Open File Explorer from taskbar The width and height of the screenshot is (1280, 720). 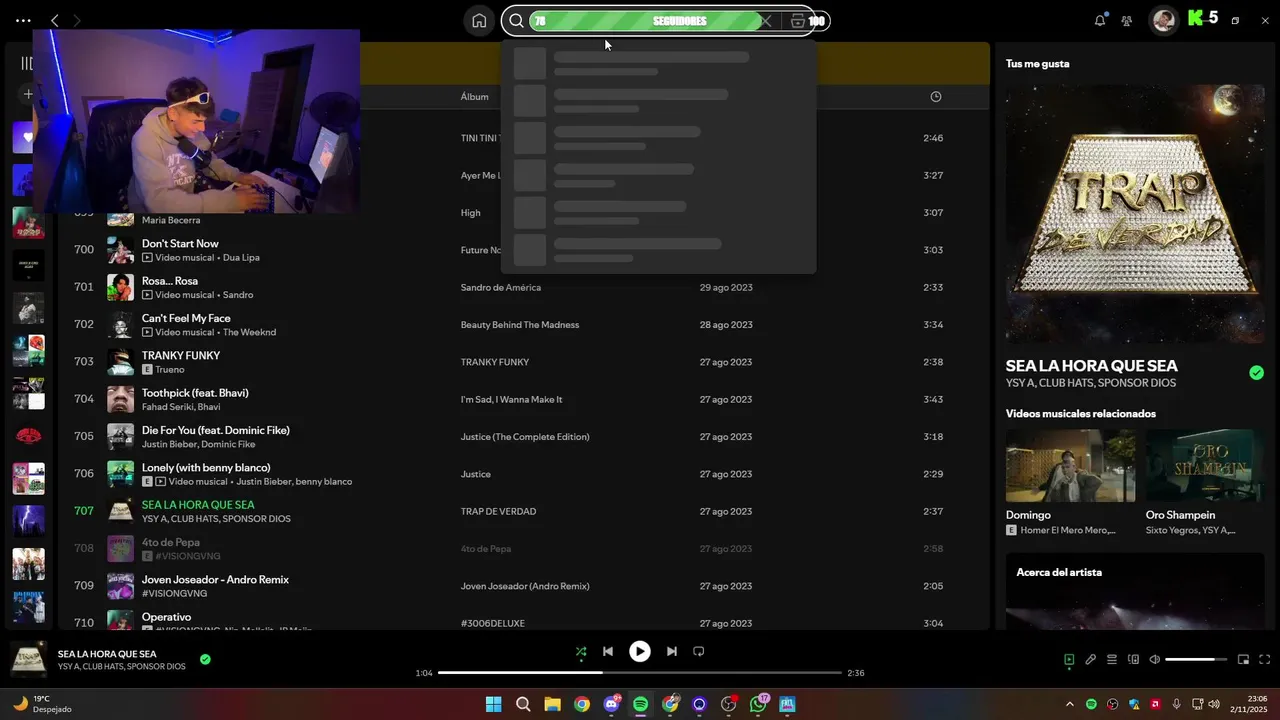(552, 704)
